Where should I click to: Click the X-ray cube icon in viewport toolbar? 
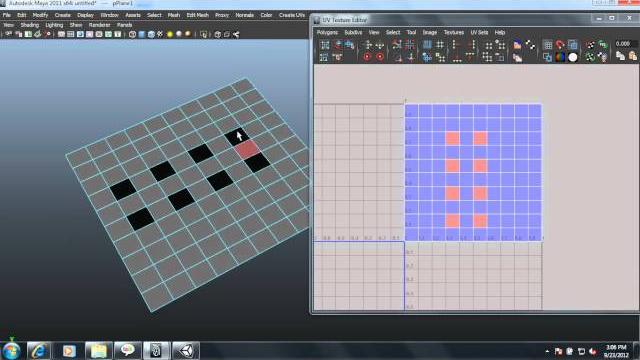[x=218, y=35]
